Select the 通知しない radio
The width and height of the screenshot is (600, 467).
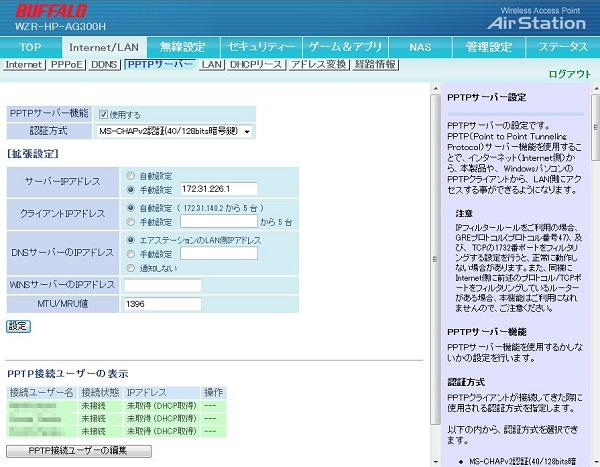pos(131,268)
